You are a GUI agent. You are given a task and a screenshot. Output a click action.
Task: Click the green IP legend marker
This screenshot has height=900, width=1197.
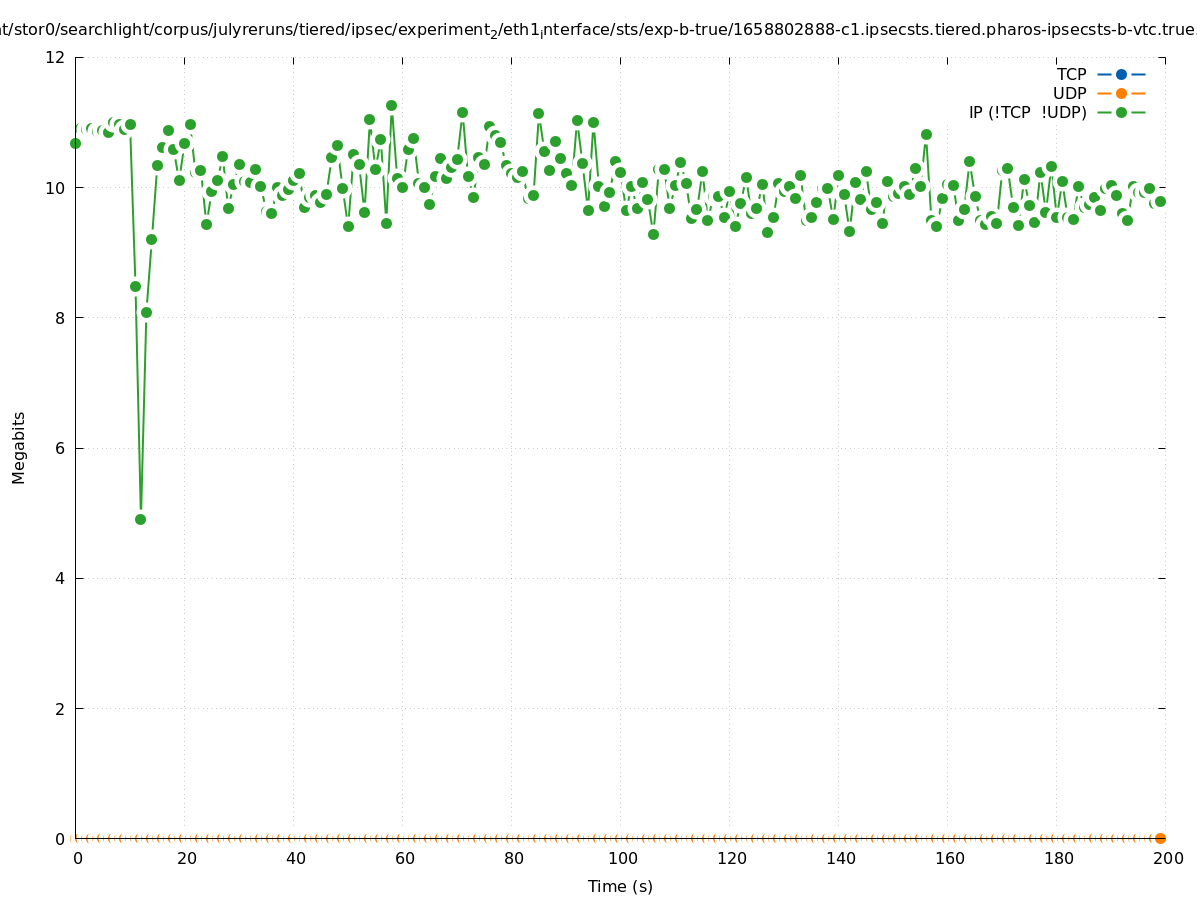pyautogui.click(x=1121, y=112)
